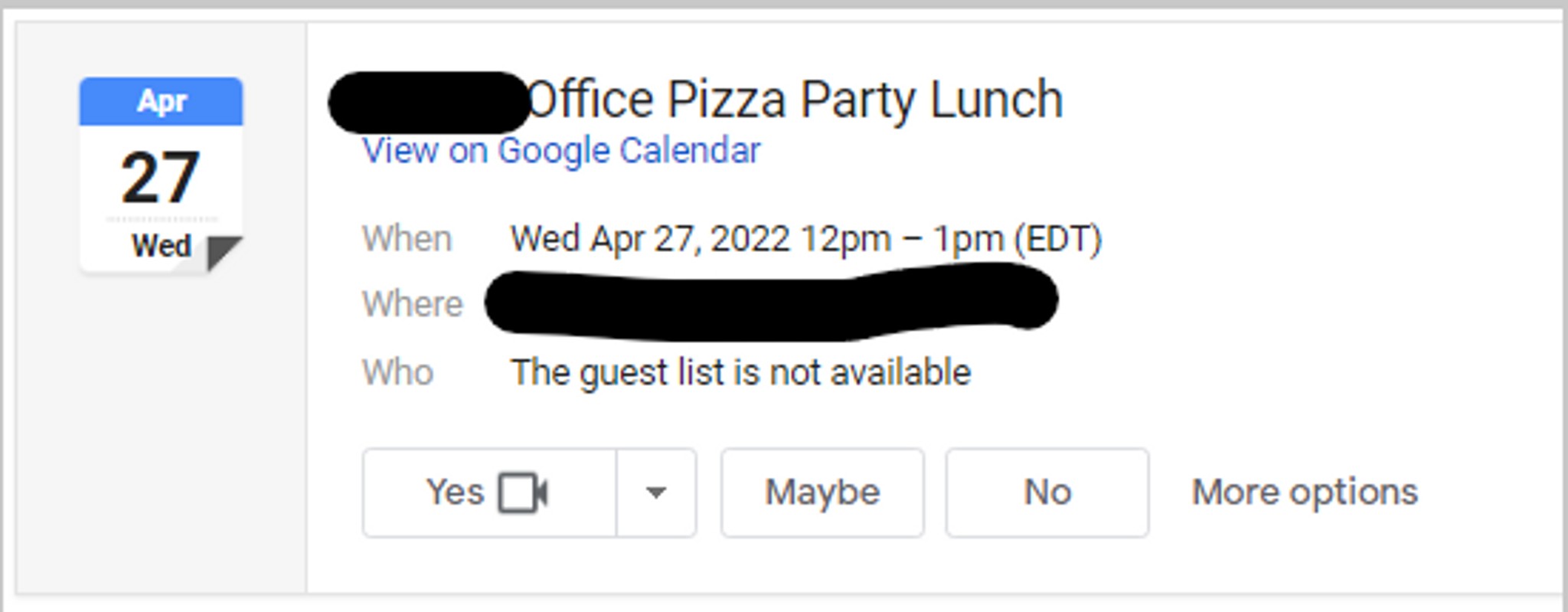Open More options for the event
Viewport: 1568px width, 612px height.
coord(1305,492)
